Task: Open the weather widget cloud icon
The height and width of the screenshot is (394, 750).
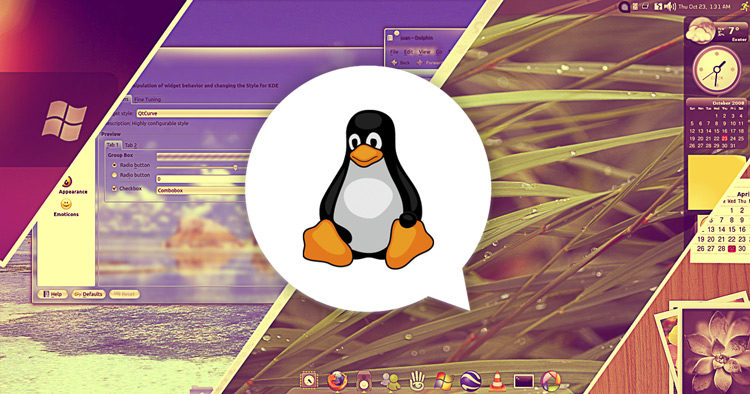Action: (701, 30)
